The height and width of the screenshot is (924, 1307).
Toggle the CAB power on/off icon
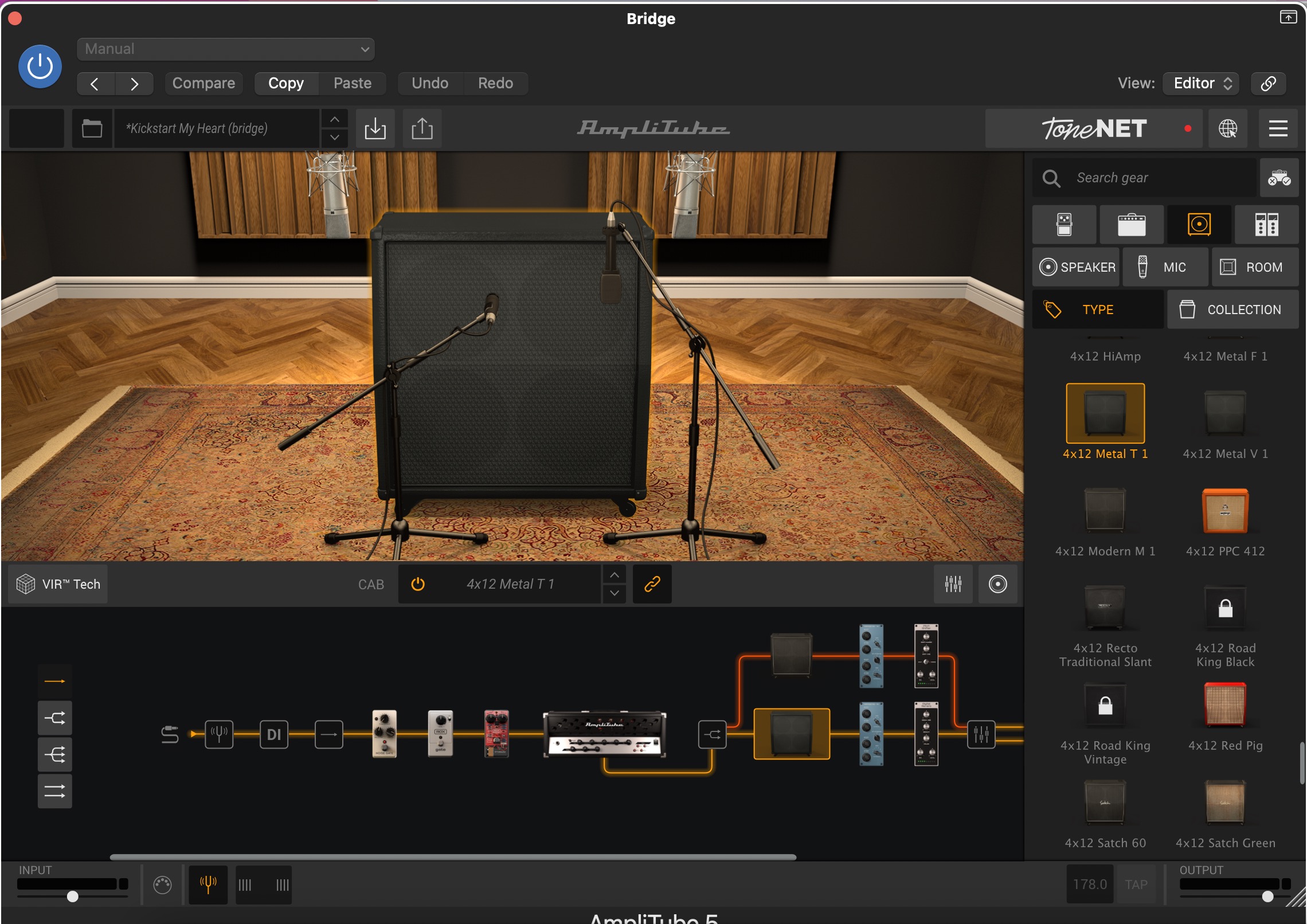click(x=418, y=584)
